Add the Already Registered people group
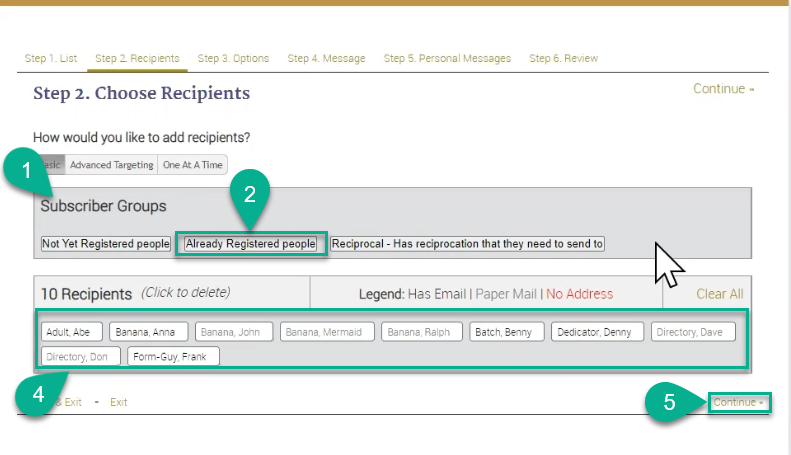Viewport: 791px width, 455px height. [251, 244]
